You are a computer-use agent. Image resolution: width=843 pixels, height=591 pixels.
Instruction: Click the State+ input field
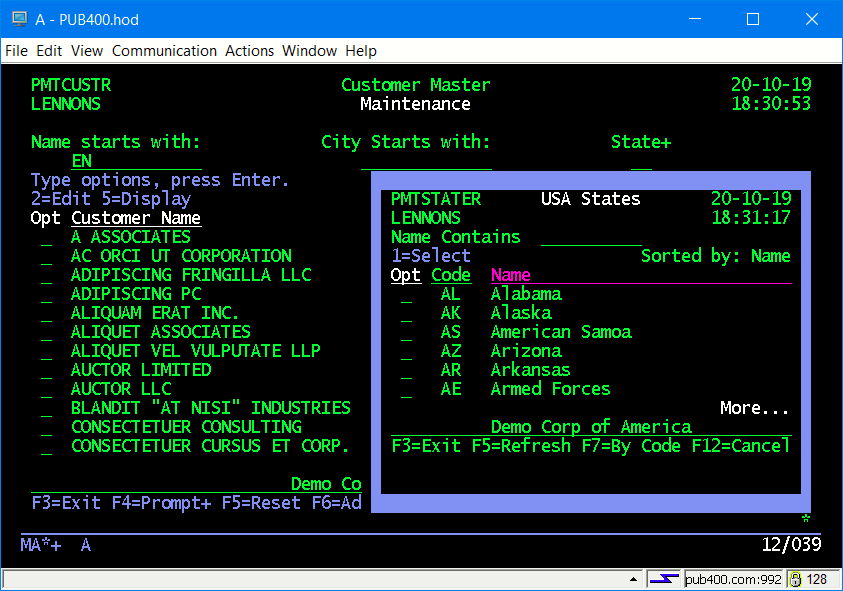tap(641, 161)
